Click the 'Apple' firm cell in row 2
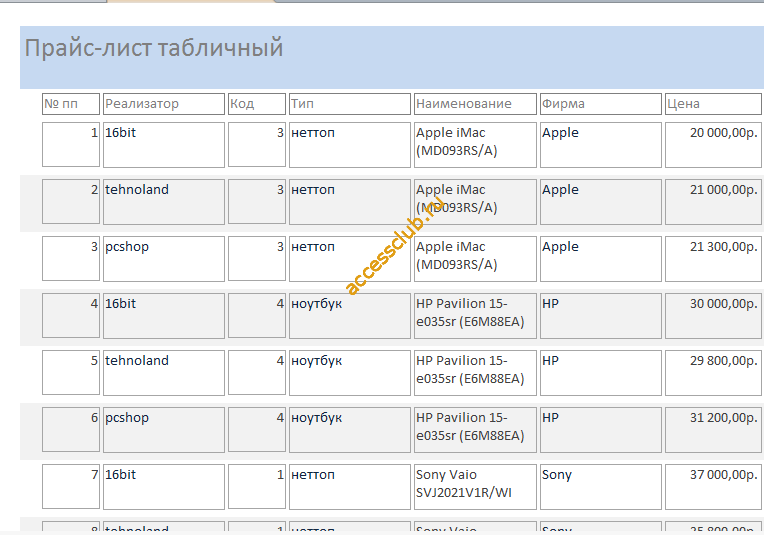Image resolution: width=764 pixels, height=535 pixels. coord(601,202)
